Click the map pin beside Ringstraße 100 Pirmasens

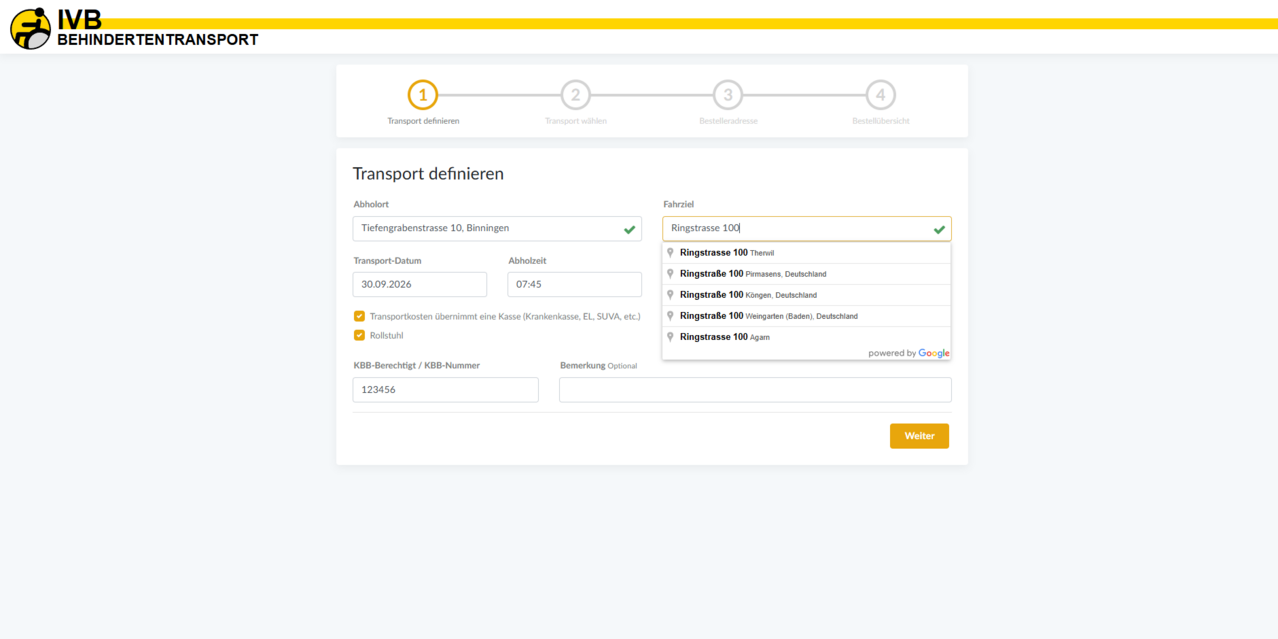[x=670, y=274]
